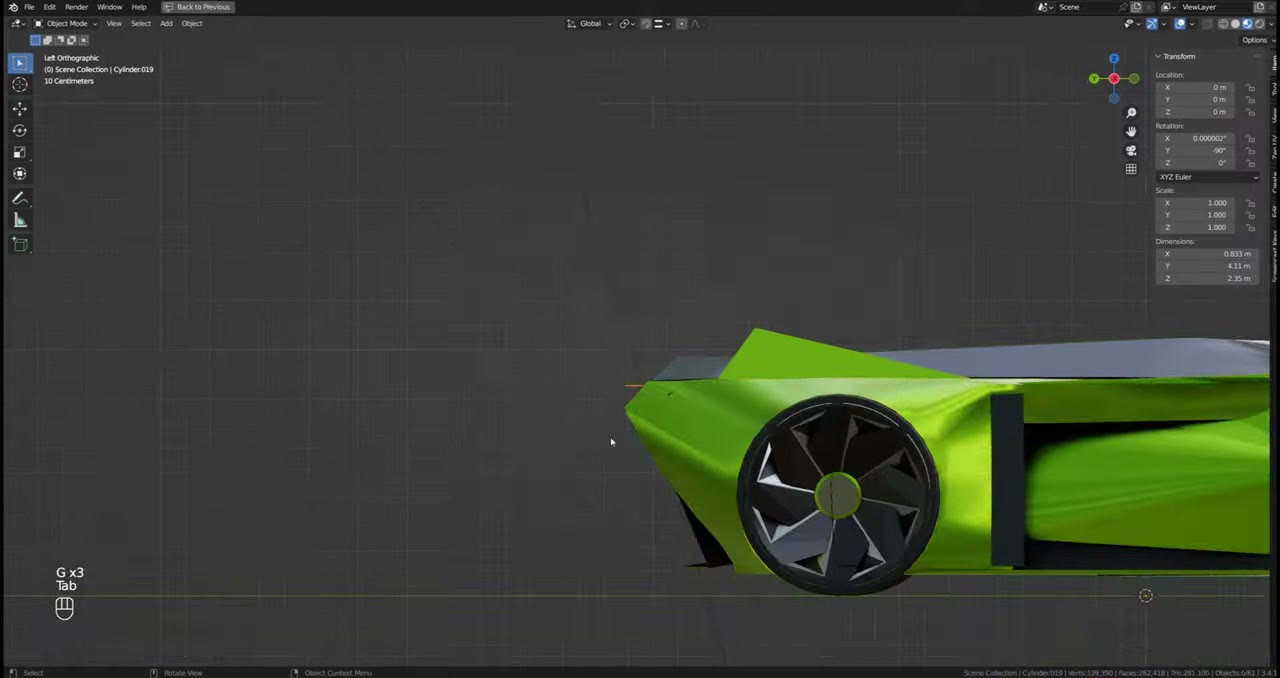
Task: Open the shading options dropdown arrow
Action: pyautogui.click(x=1271, y=24)
